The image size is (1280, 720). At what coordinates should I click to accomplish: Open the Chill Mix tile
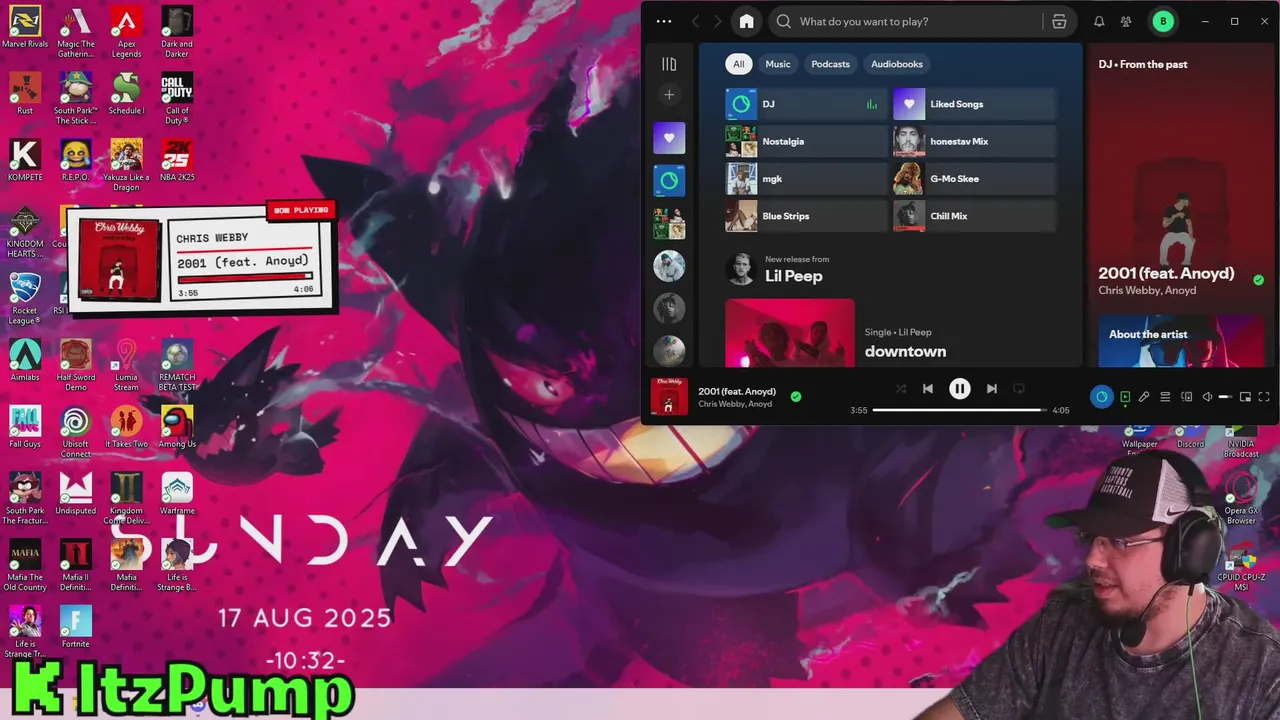(x=974, y=216)
